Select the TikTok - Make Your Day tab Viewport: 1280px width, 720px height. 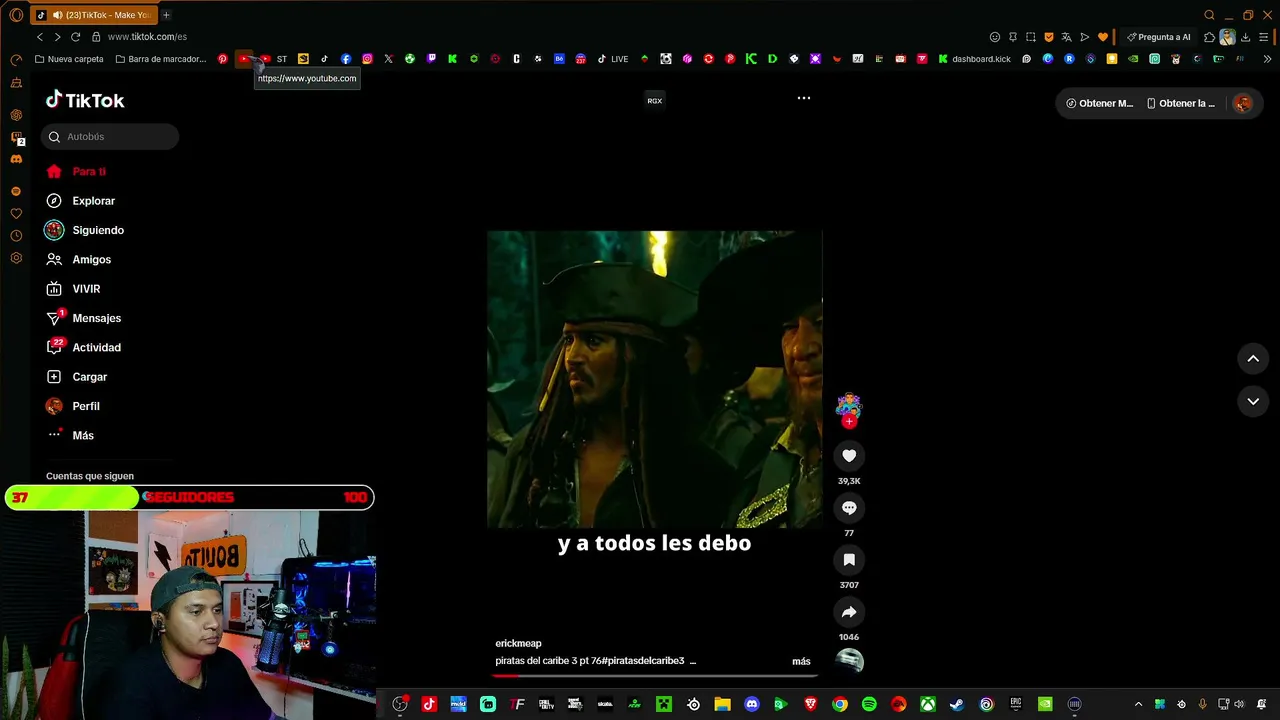93,15
